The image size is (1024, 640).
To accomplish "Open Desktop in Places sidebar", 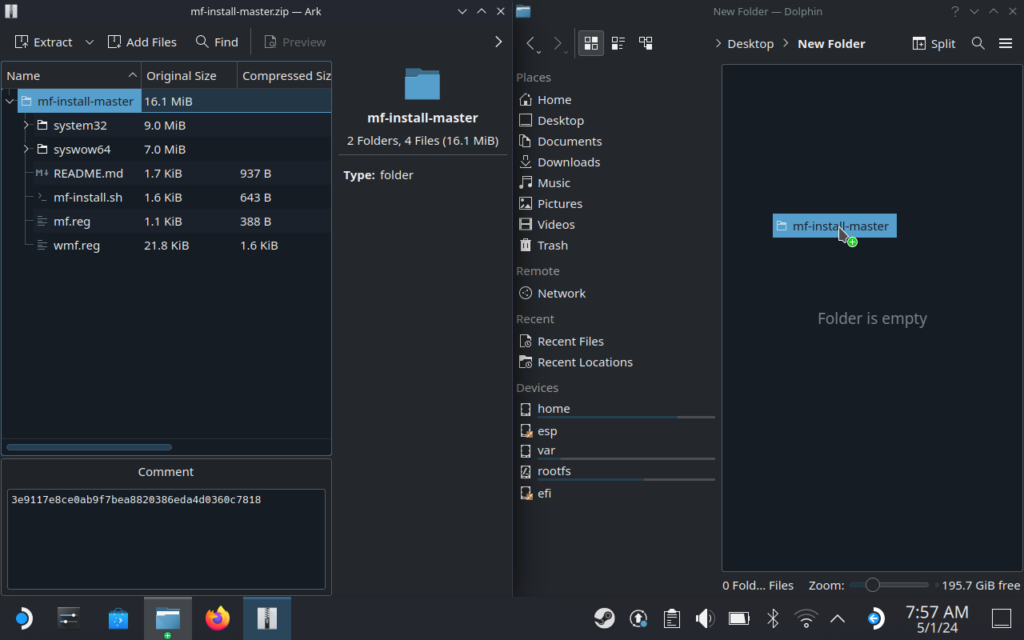I will (560, 120).
